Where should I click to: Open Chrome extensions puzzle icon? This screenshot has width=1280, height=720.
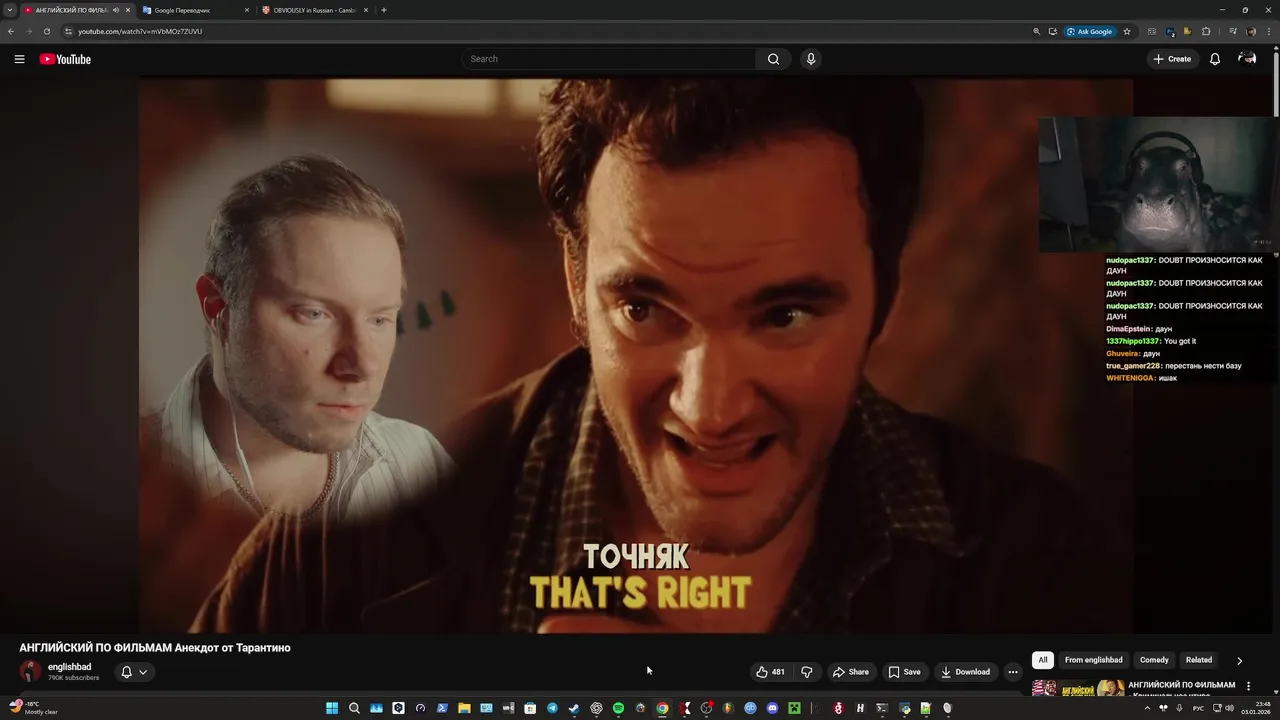click(1206, 31)
